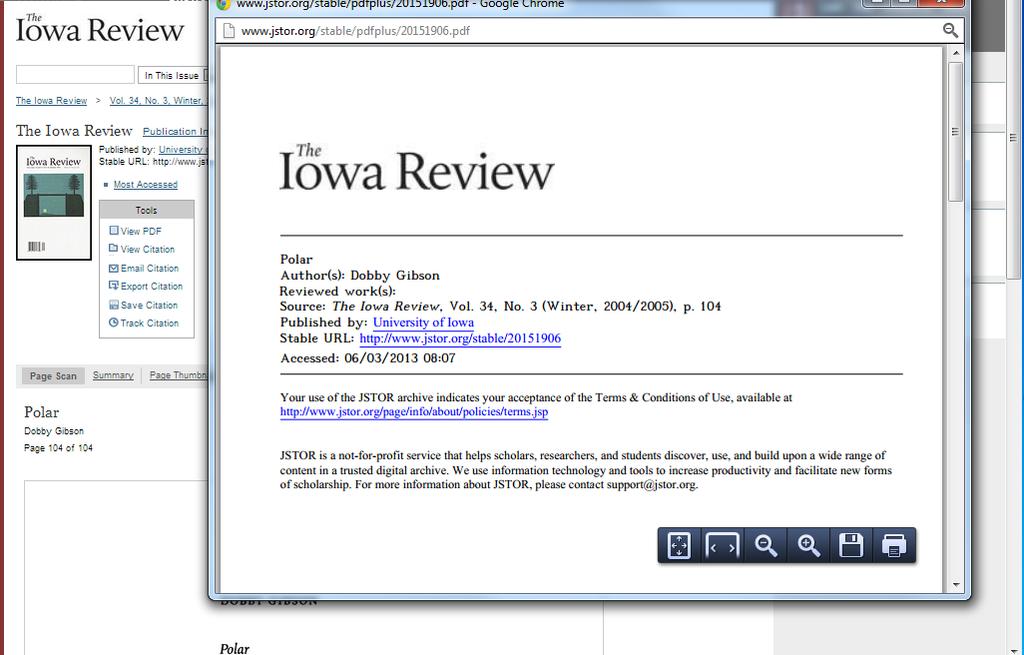Click the "Source: The Iowa Review" line
This screenshot has height=655, width=1024.
click(x=500, y=306)
